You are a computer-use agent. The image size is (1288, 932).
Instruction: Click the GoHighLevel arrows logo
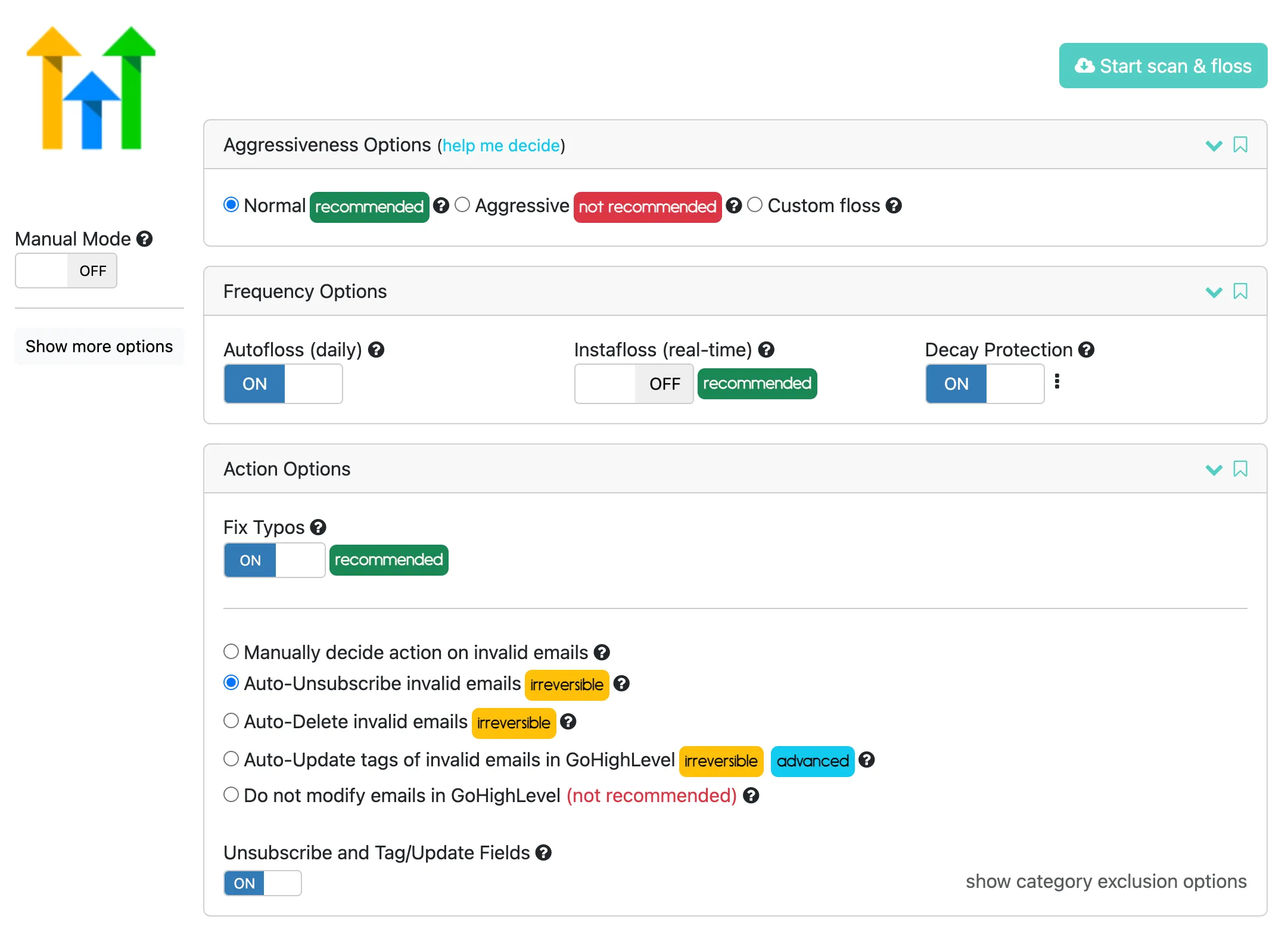click(x=91, y=88)
